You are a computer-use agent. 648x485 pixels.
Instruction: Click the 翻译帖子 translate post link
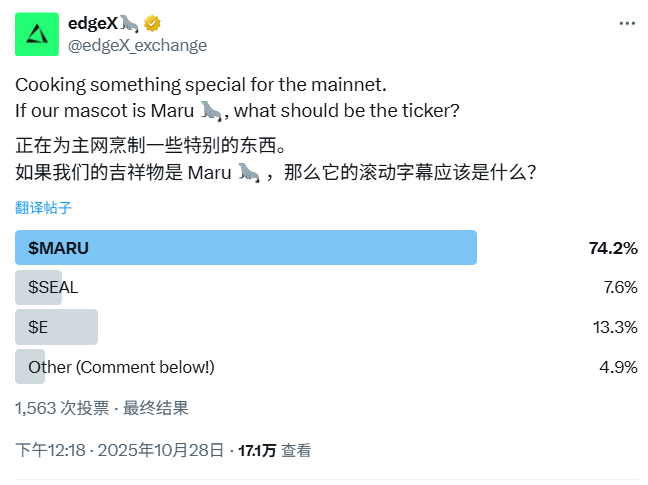tap(43, 208)
